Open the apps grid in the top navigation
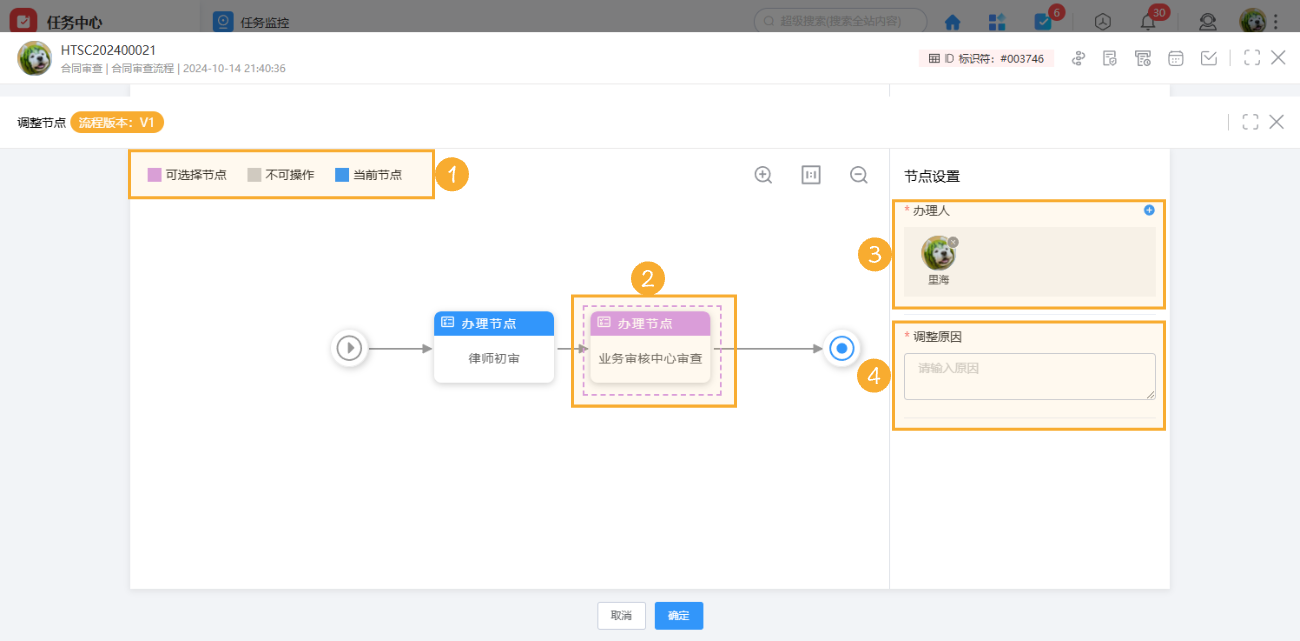The height and width of the screenshot is (641, 1300). 995,20
